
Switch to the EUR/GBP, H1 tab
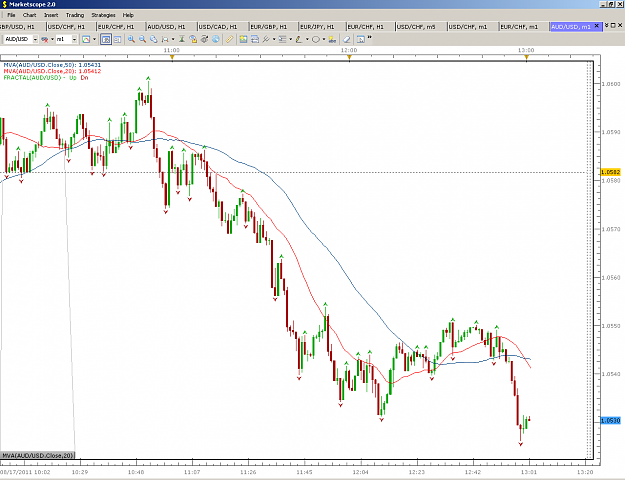click(x=273, y=27)
